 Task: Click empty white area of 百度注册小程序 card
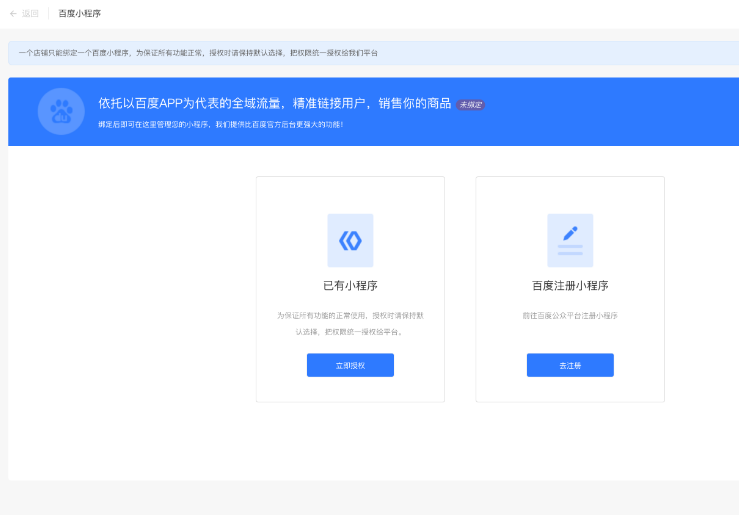coord(570,390)
